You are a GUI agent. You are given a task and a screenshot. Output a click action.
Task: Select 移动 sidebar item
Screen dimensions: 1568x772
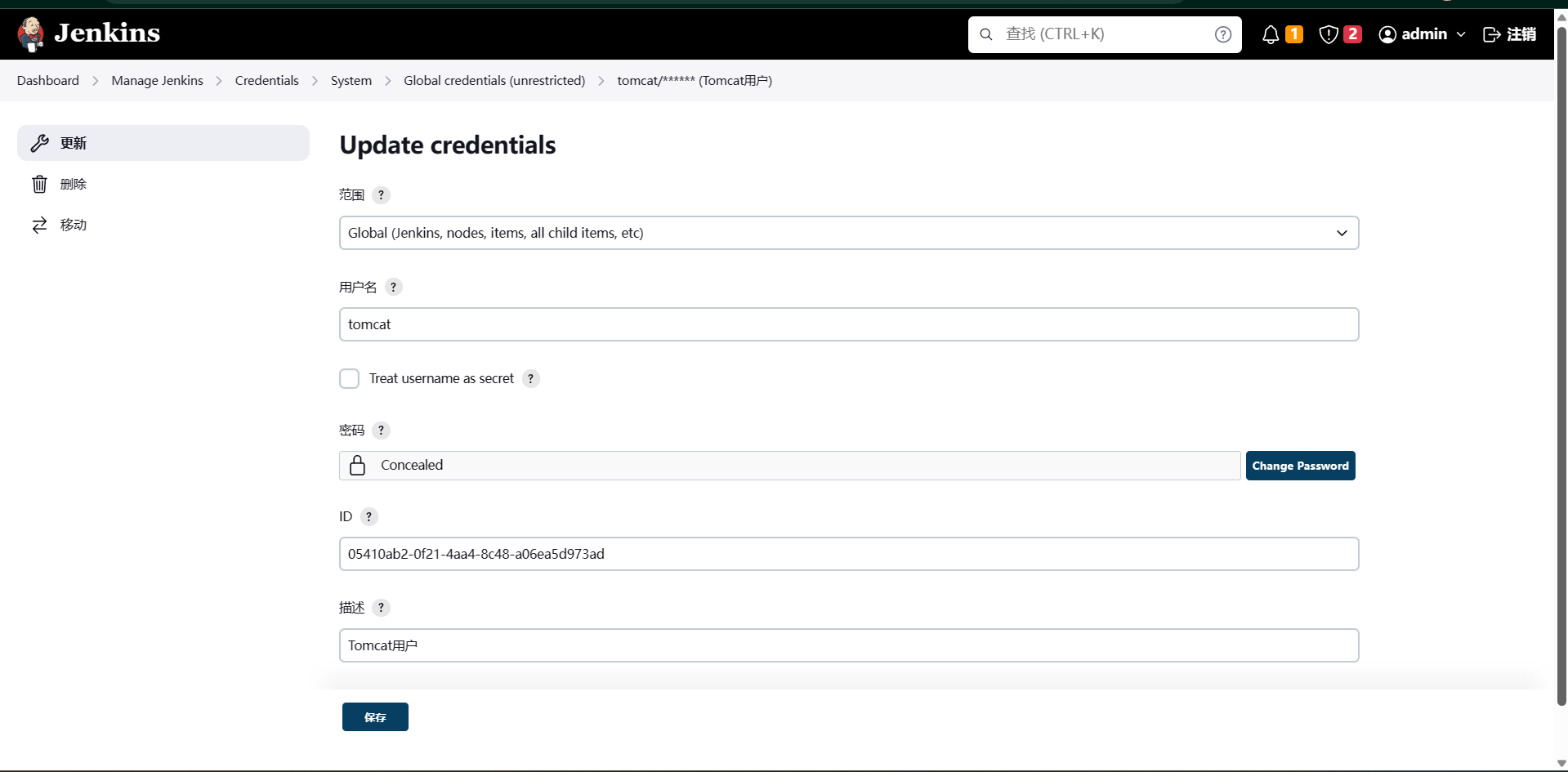(x=163, y=225)
